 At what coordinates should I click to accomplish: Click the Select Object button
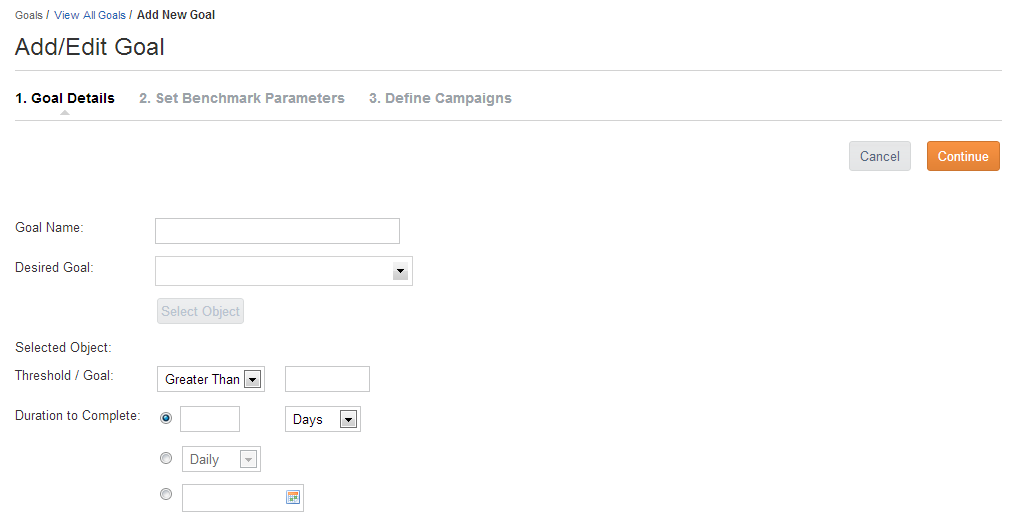click(x=200, y=311)
